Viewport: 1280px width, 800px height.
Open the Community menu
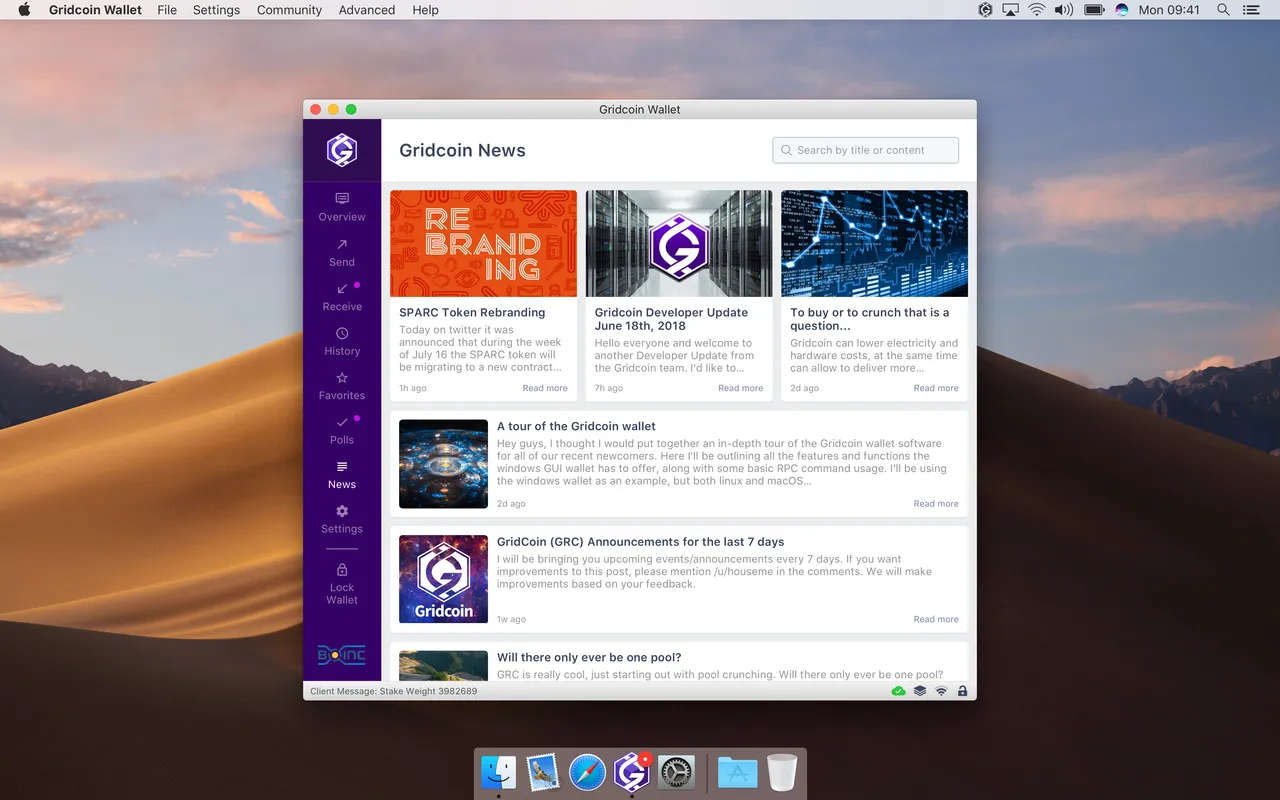click(289, 10)
